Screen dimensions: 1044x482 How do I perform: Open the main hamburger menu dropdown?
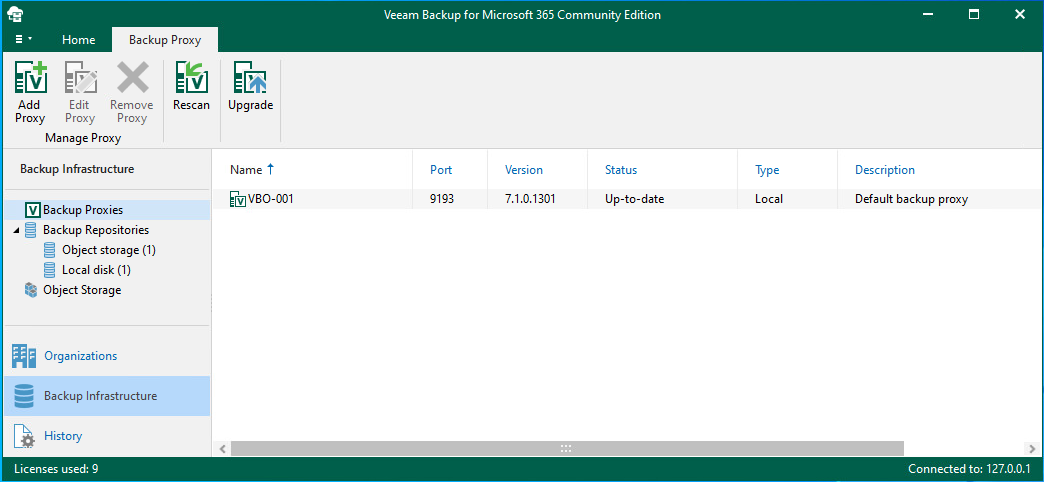click(23, 39)
